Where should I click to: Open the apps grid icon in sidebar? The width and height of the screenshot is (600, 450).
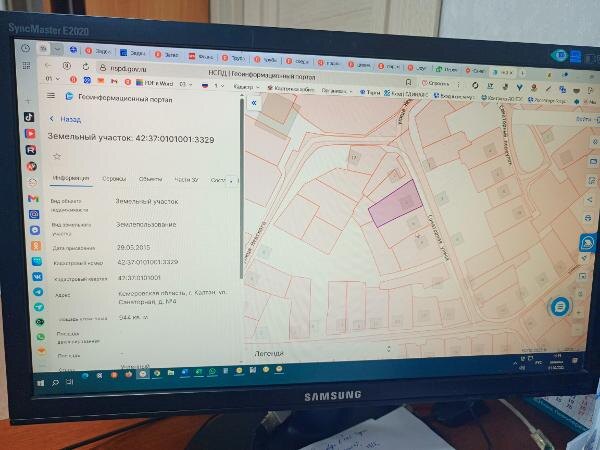click(26, 65)
